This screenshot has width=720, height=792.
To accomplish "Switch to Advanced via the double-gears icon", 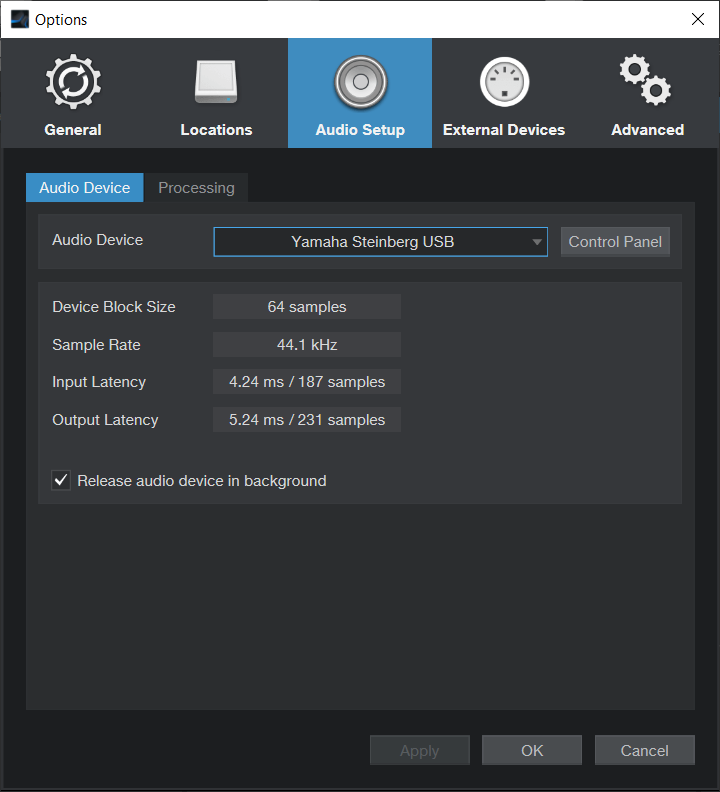I will click(x=646, y=82).
